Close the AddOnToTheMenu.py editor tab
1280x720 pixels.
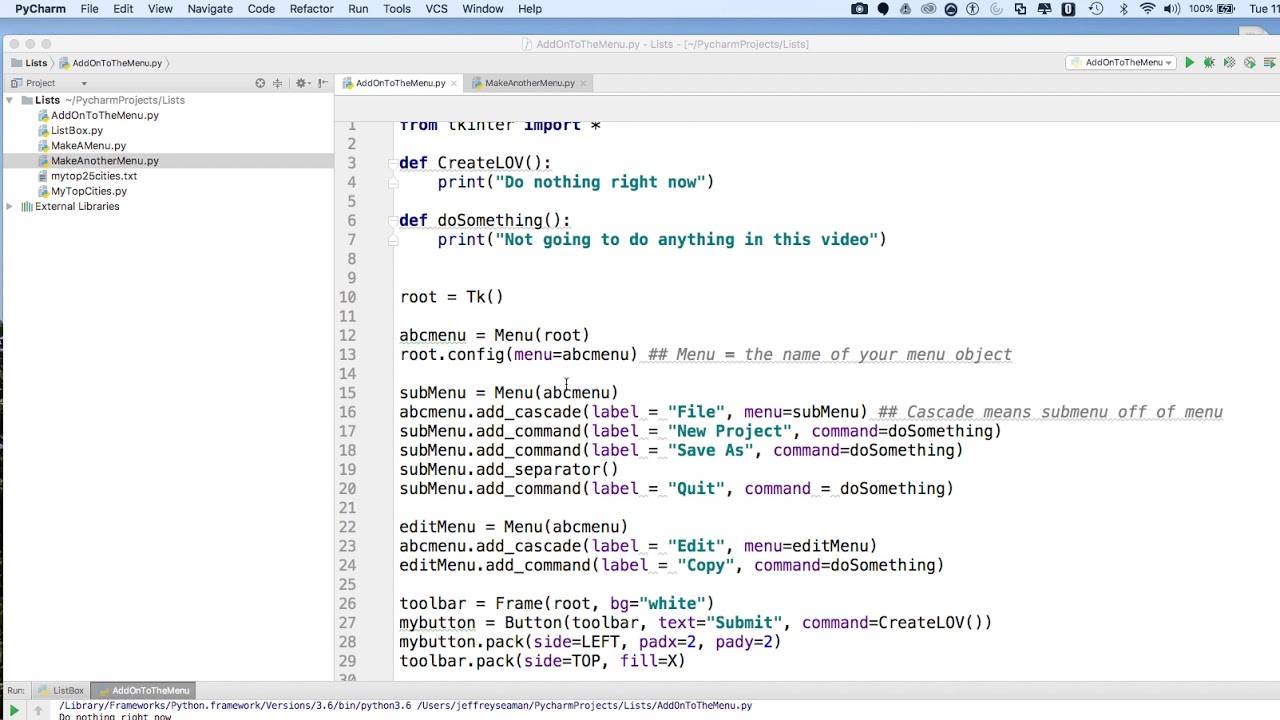[454, 83]
